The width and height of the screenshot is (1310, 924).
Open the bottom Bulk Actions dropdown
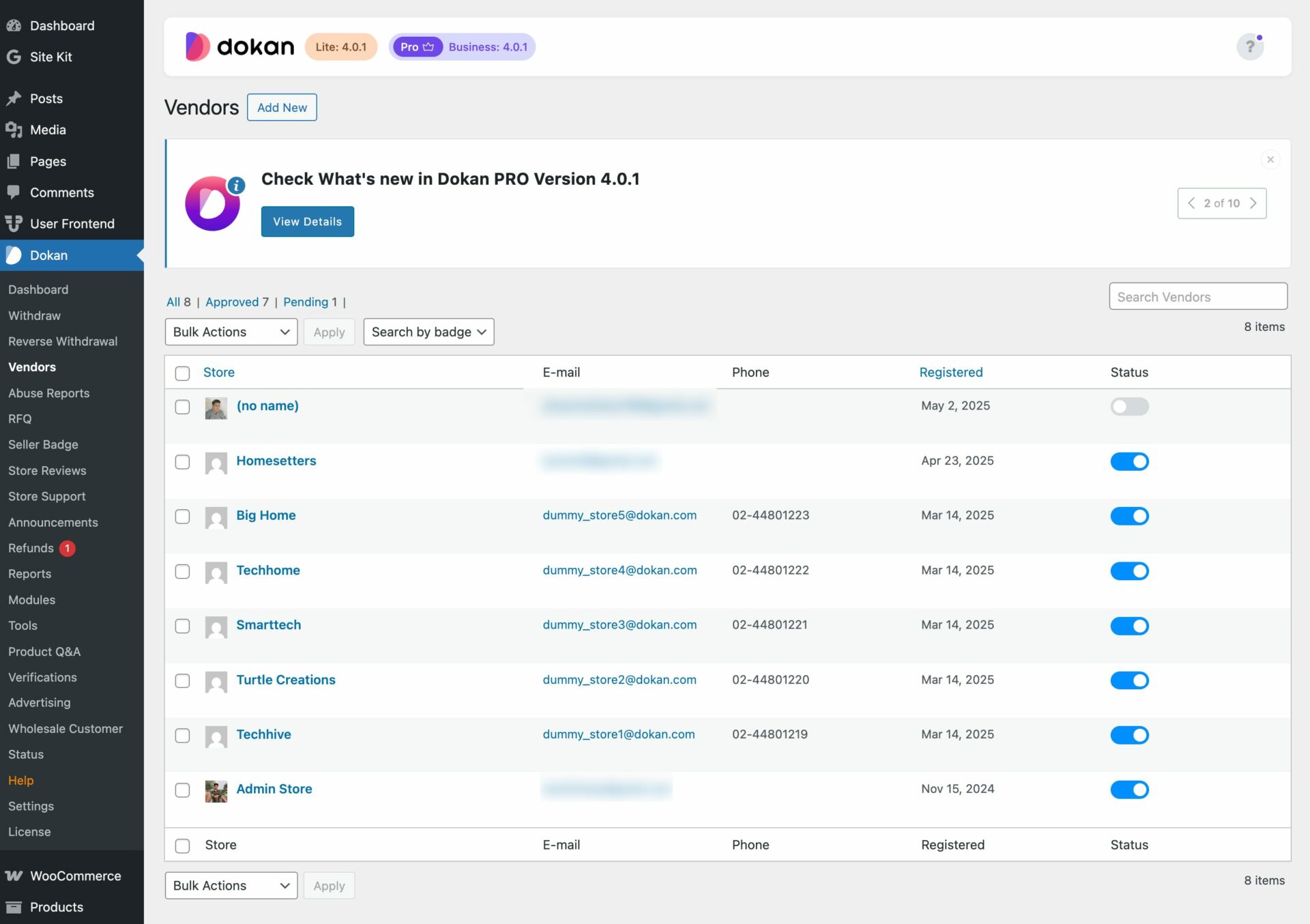(231, 886)
